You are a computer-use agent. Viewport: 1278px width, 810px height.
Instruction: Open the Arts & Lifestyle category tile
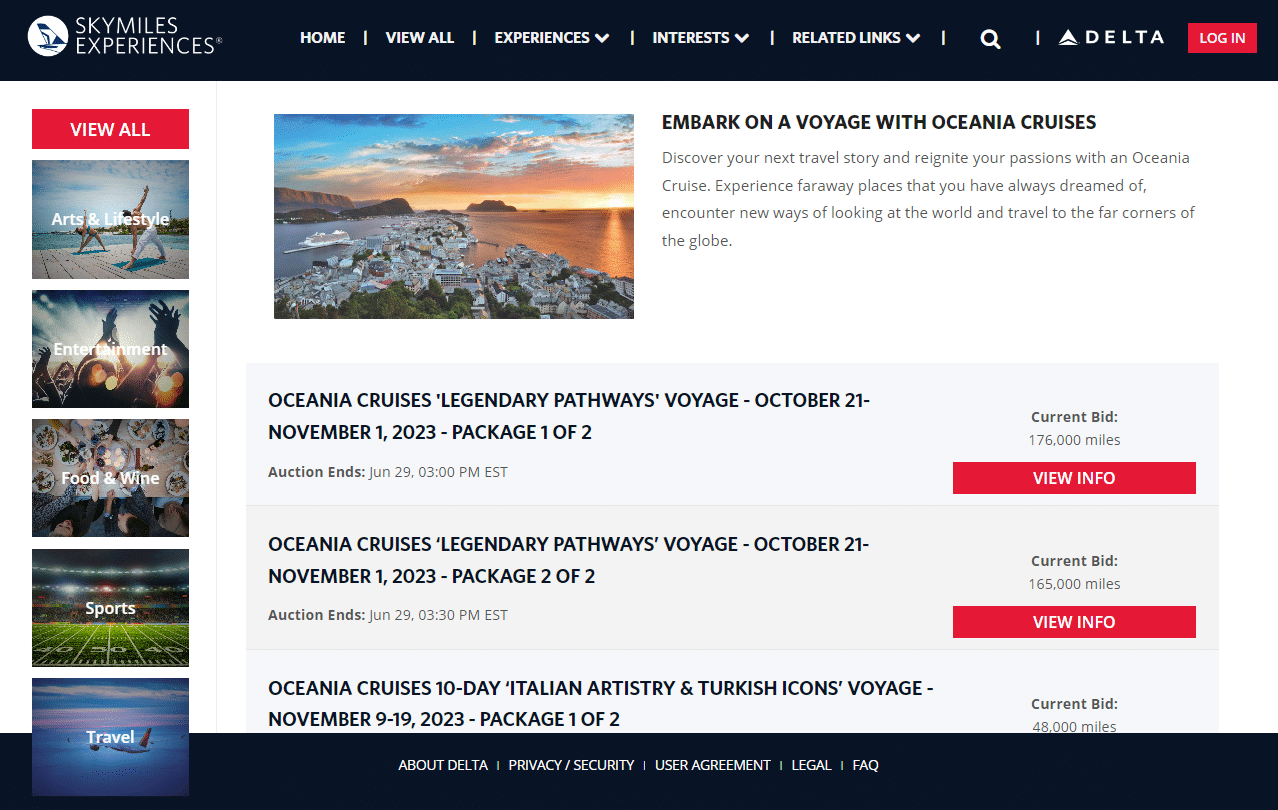(110, 220)
